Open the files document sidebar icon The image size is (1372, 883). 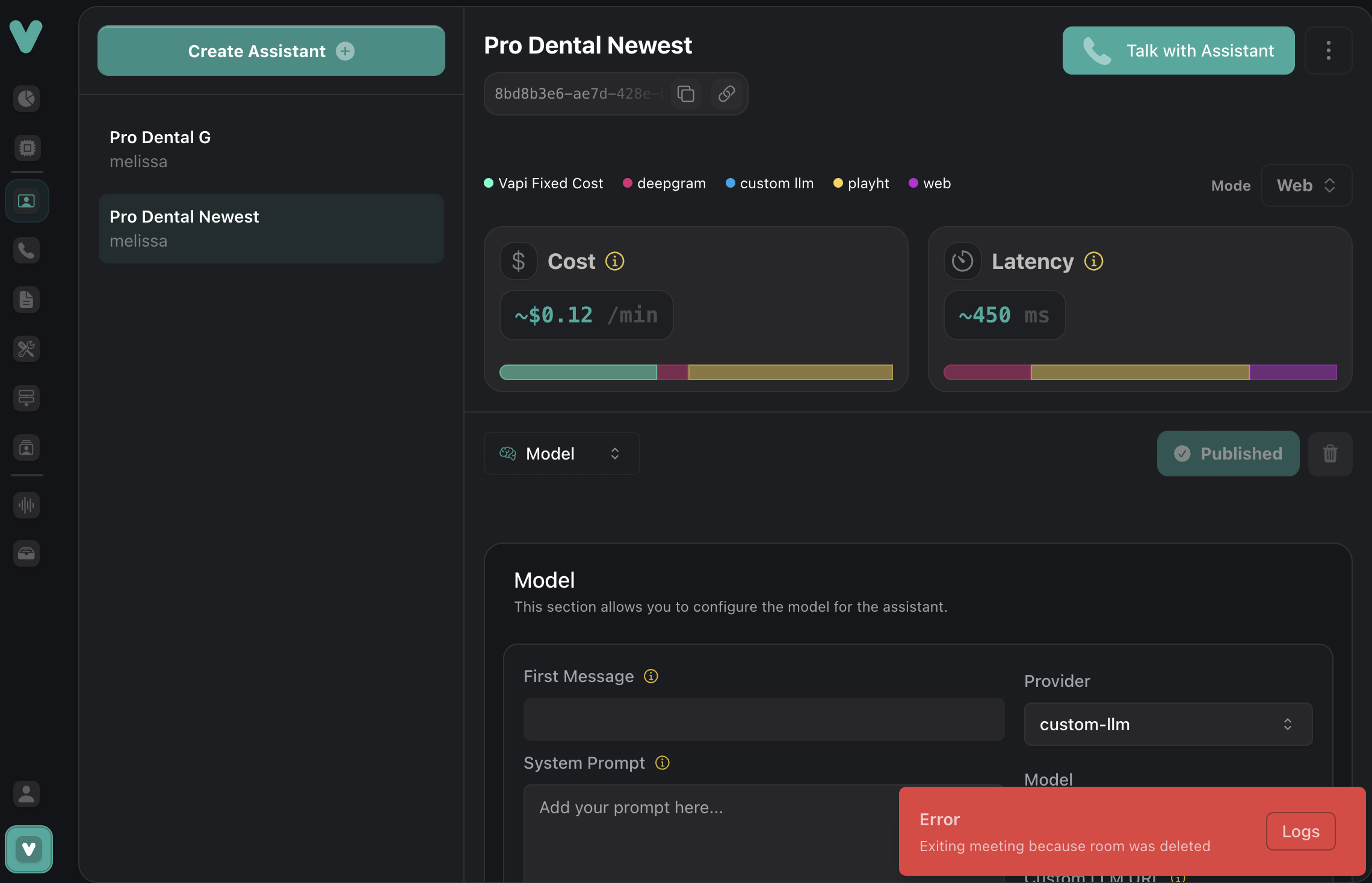pos(26,300)
